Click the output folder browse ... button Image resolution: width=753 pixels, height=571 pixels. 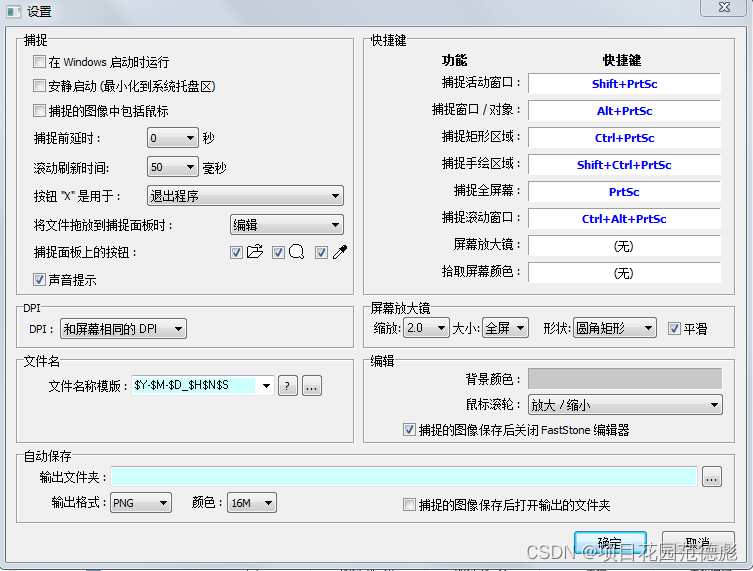pos(712,477)
